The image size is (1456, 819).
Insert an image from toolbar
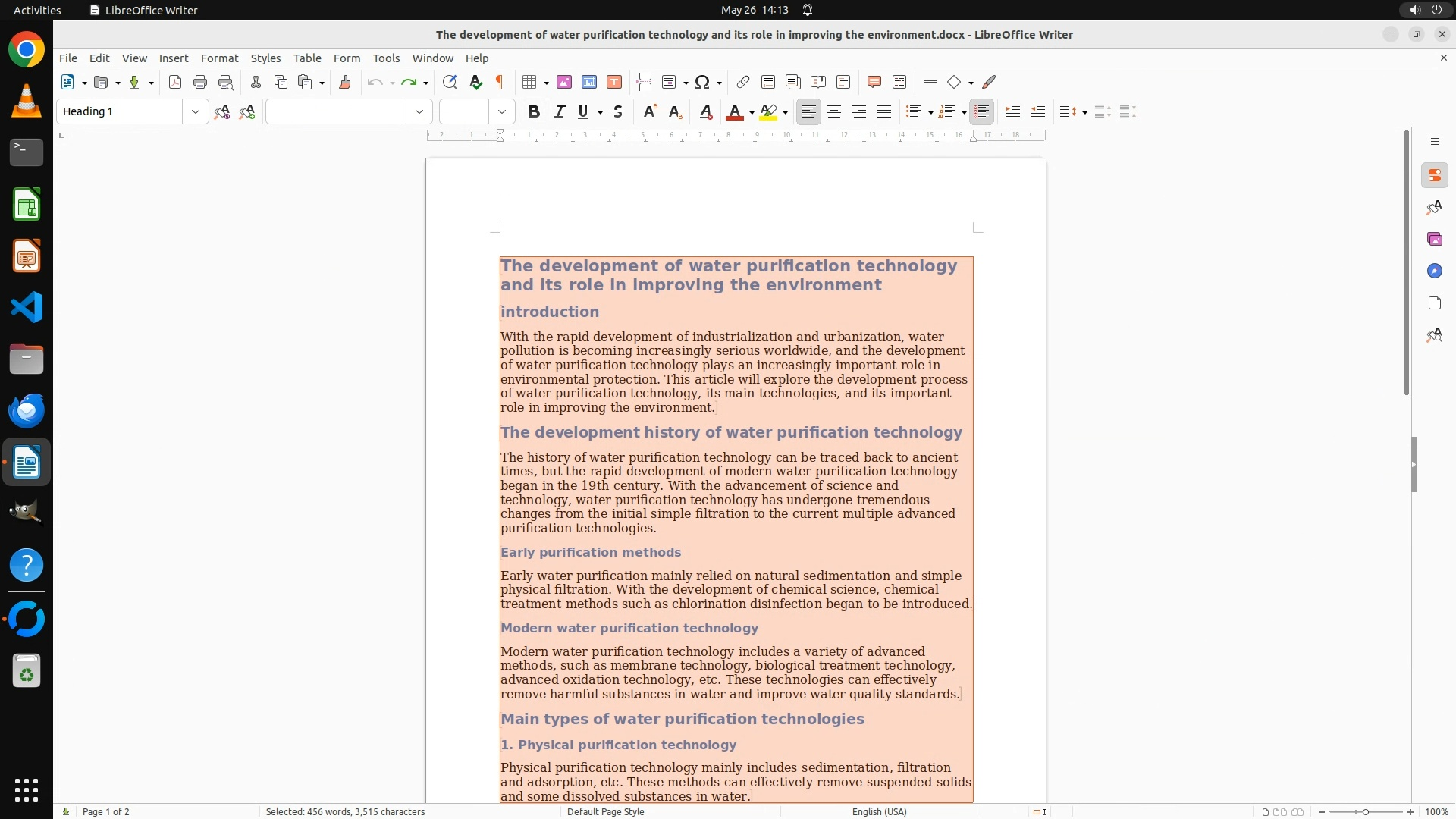click(x=564, y=83)
